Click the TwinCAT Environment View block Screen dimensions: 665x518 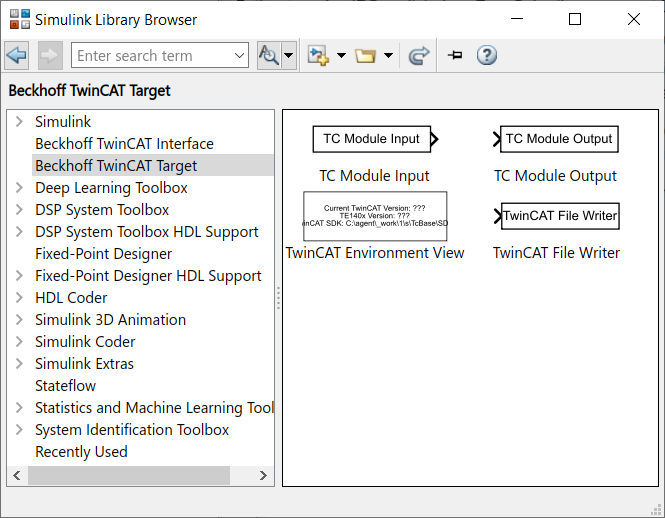(x=375, y=216)
